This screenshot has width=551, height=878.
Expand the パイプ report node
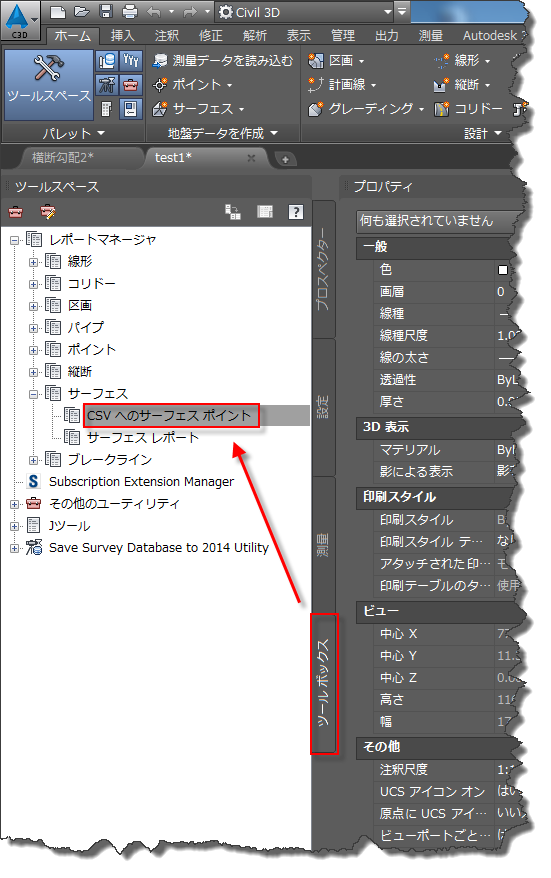[x=34, y=328]
